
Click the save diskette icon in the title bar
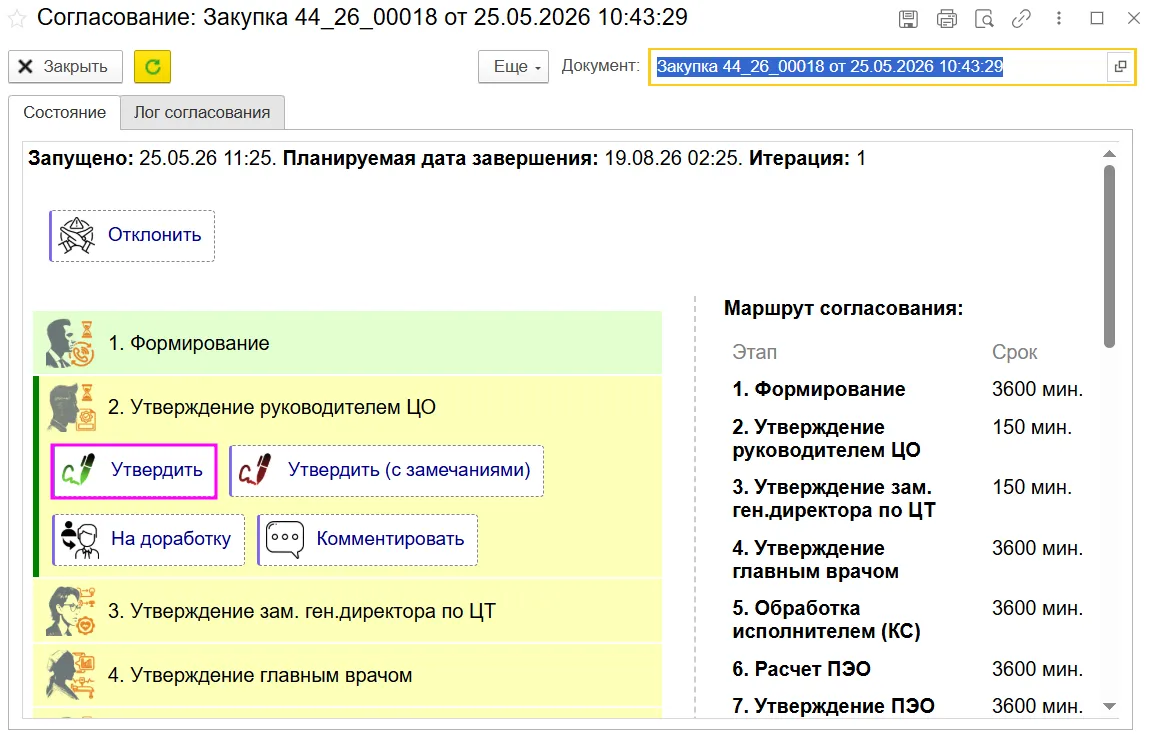908,18
